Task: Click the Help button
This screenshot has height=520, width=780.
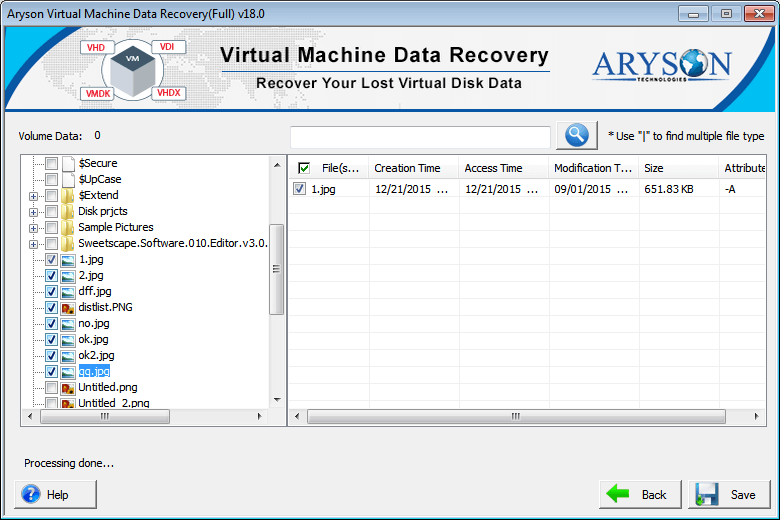Action: pos(55,494)
